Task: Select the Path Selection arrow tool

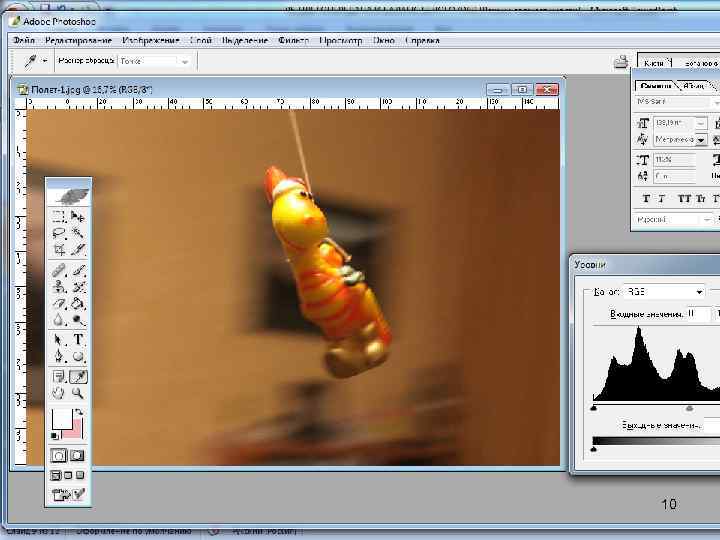Action: pyautogui.click(x=58, y=340)
